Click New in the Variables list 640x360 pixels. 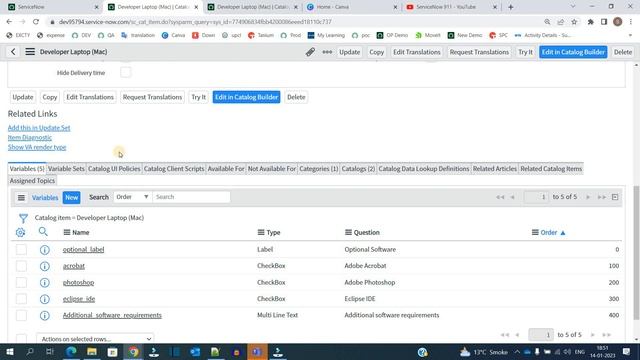click(71, 198)
